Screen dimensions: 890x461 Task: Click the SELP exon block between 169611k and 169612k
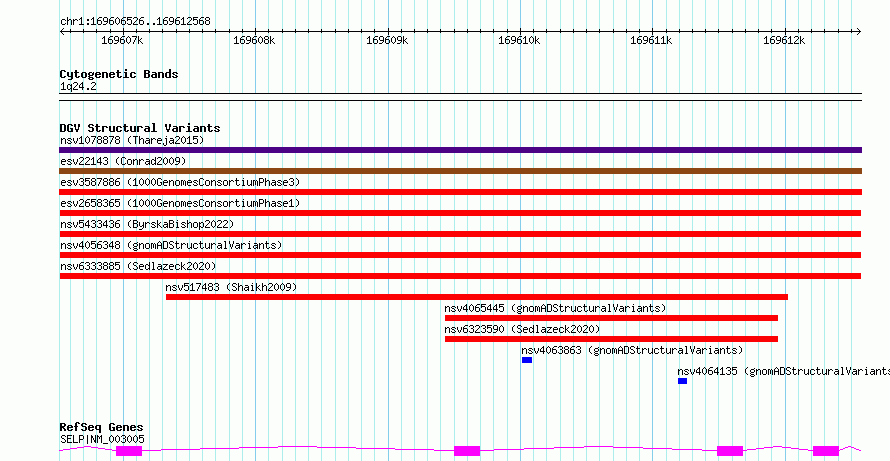click(x=730, y=451)
